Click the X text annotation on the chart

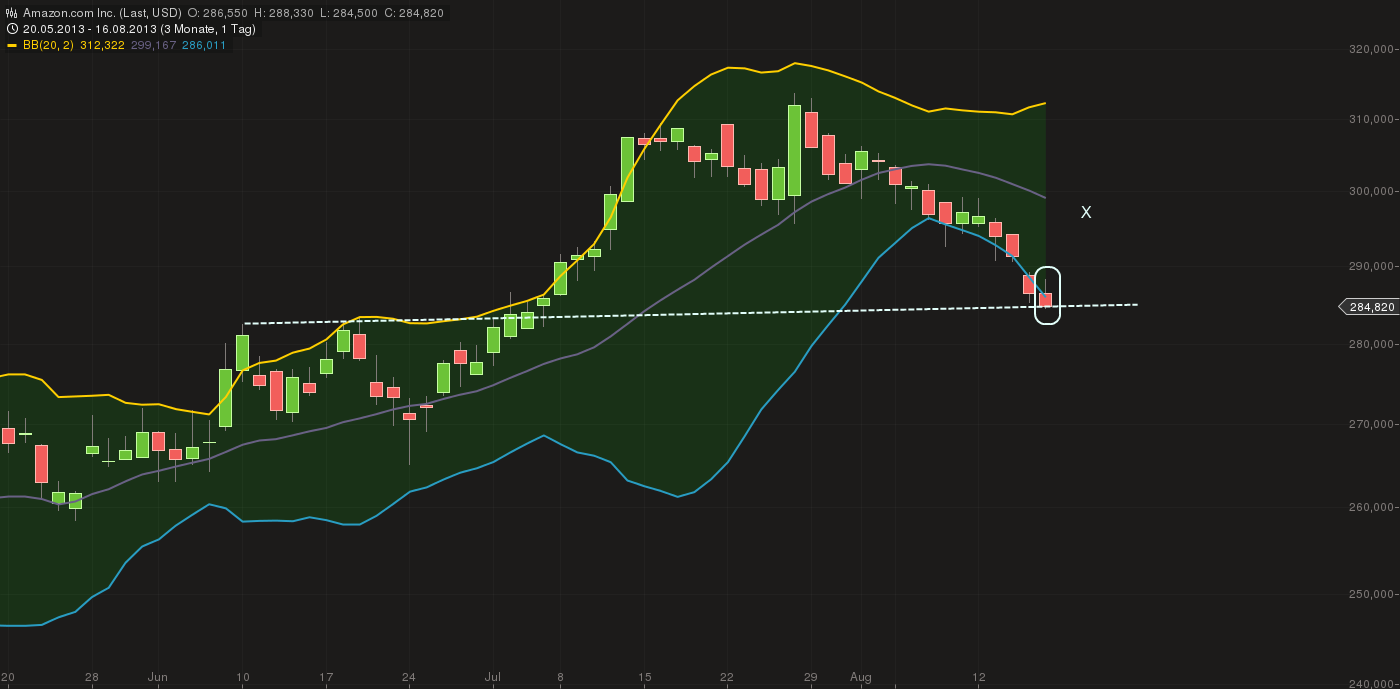[x=1086, y=212]
